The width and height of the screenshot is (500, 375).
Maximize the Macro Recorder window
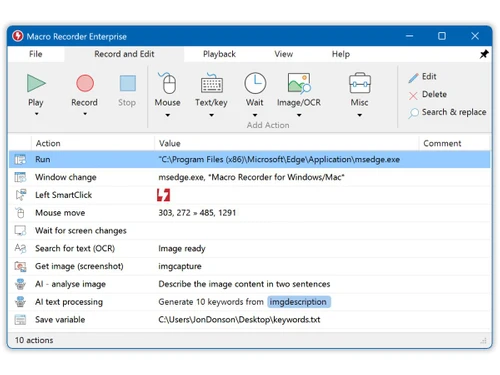pos(442,36)
